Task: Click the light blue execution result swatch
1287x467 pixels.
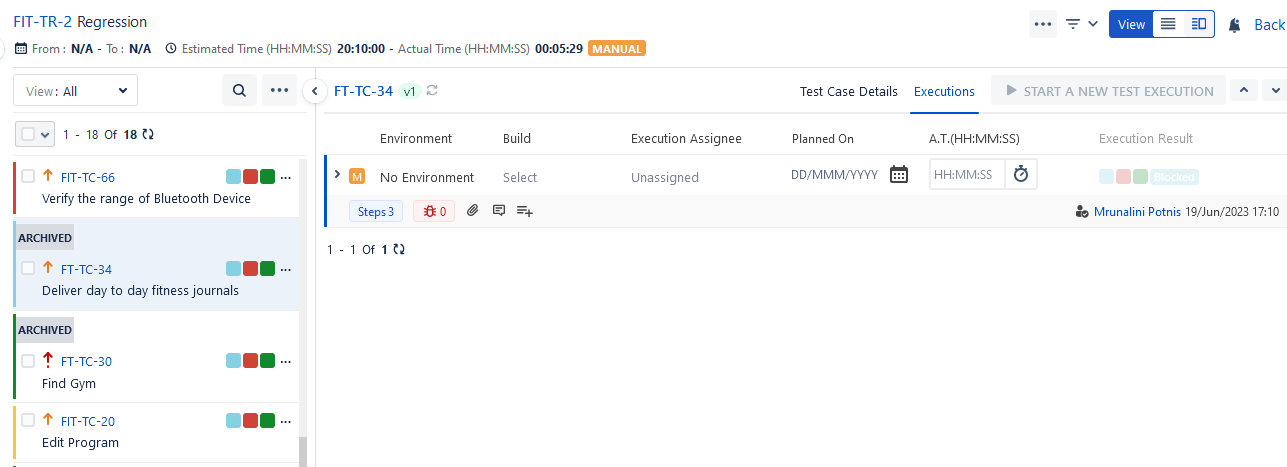Action: [x=1106, y=177]
